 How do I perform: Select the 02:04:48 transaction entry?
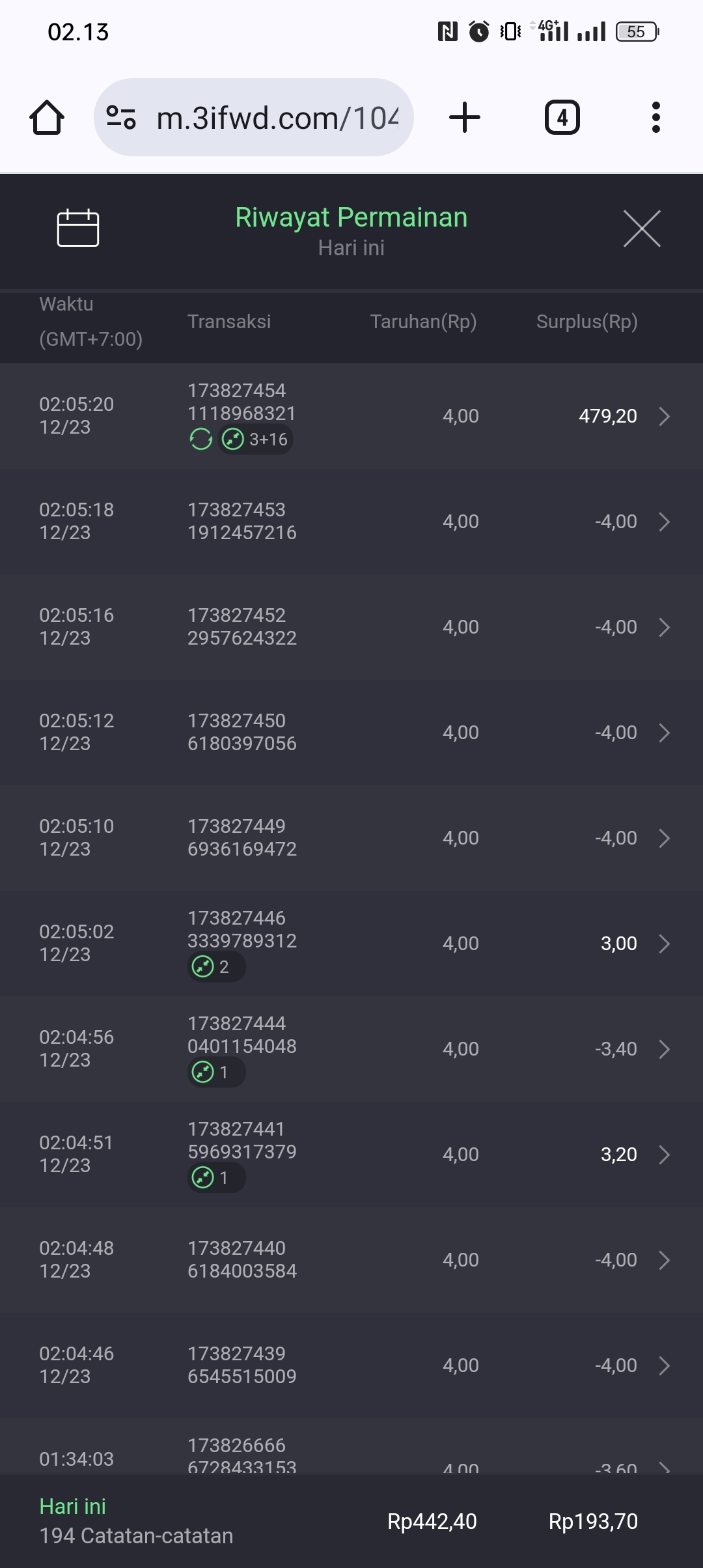[x=351, y=1260]
